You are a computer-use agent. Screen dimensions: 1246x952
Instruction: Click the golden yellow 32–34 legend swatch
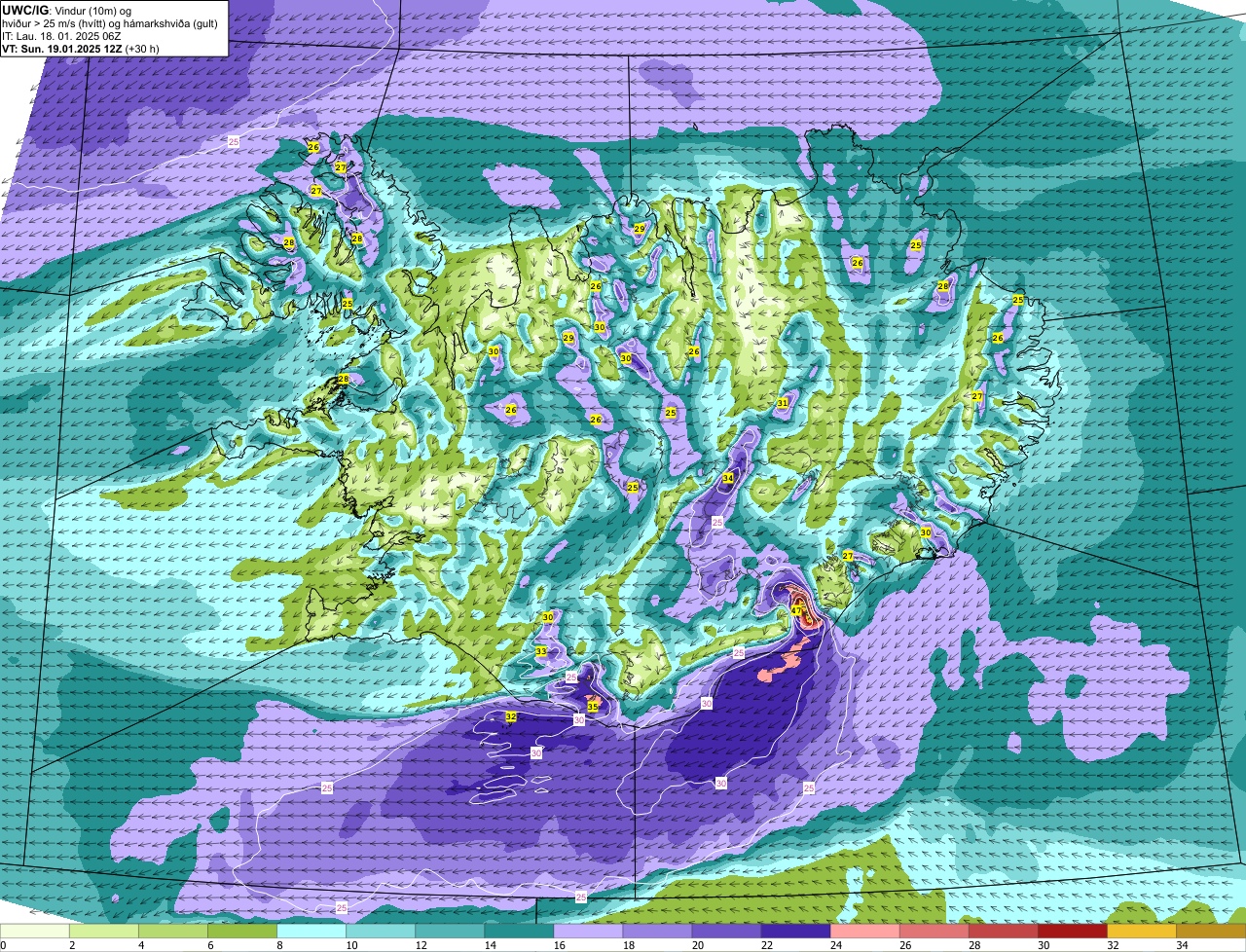click(x=1142, y=931)
